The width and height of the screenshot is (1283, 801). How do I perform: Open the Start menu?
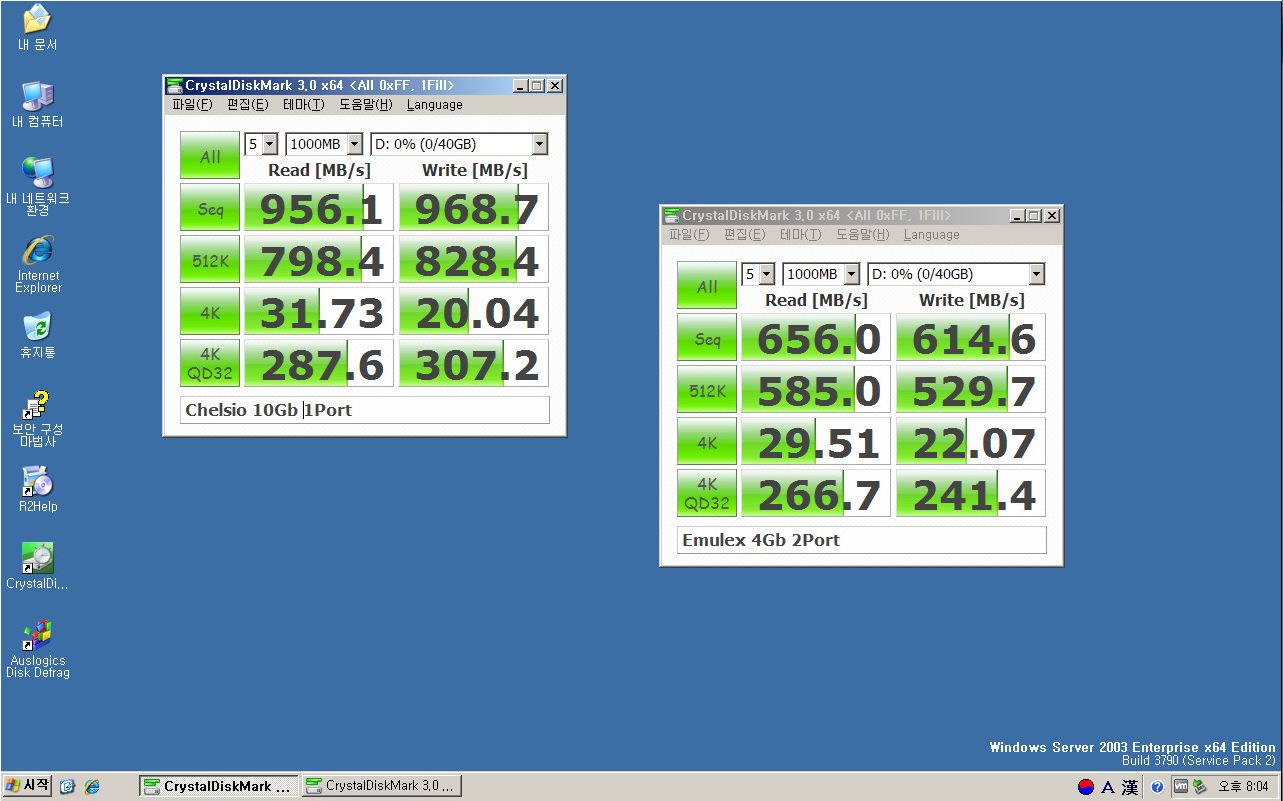(27, 786)
